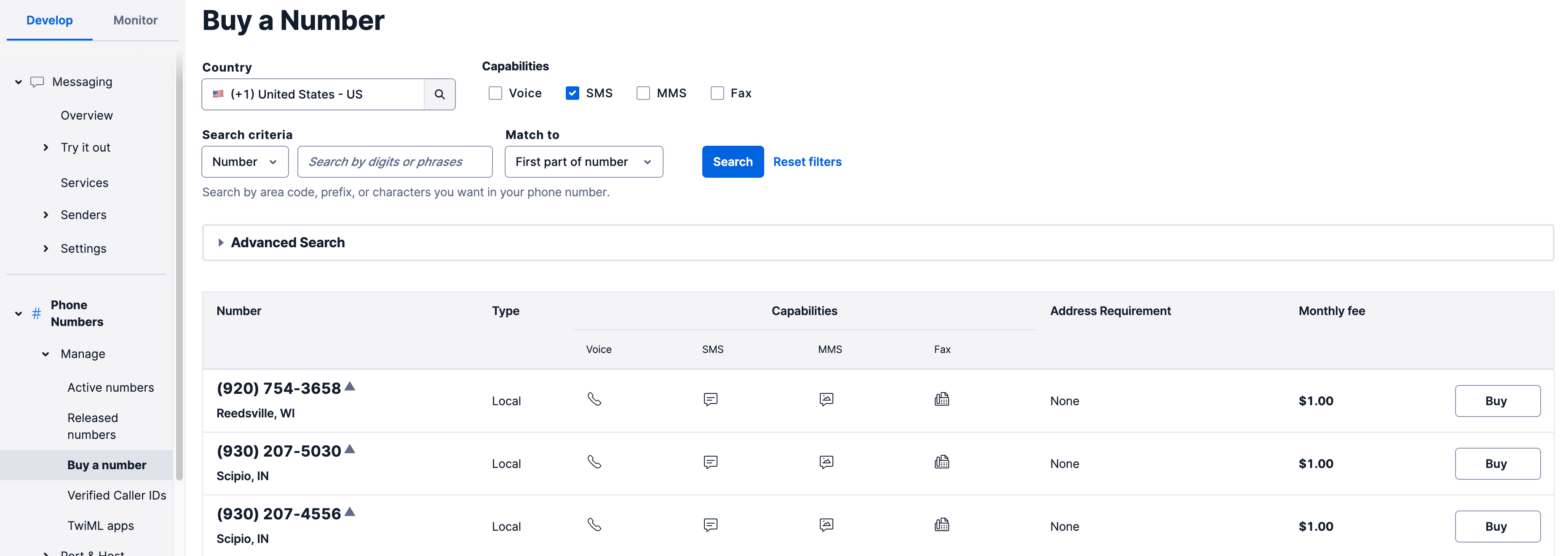Image resolution: width=1568 pixels, height=556 pixels.
Task: Uncheck the SMS capability checkbox
Action: [x=572, y=93]
